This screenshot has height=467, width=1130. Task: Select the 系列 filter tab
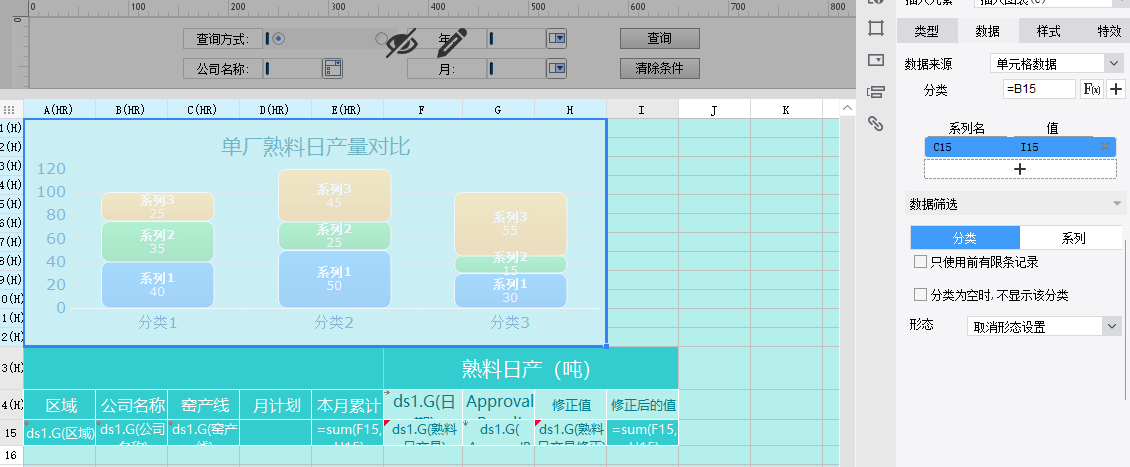(1073, 238)
